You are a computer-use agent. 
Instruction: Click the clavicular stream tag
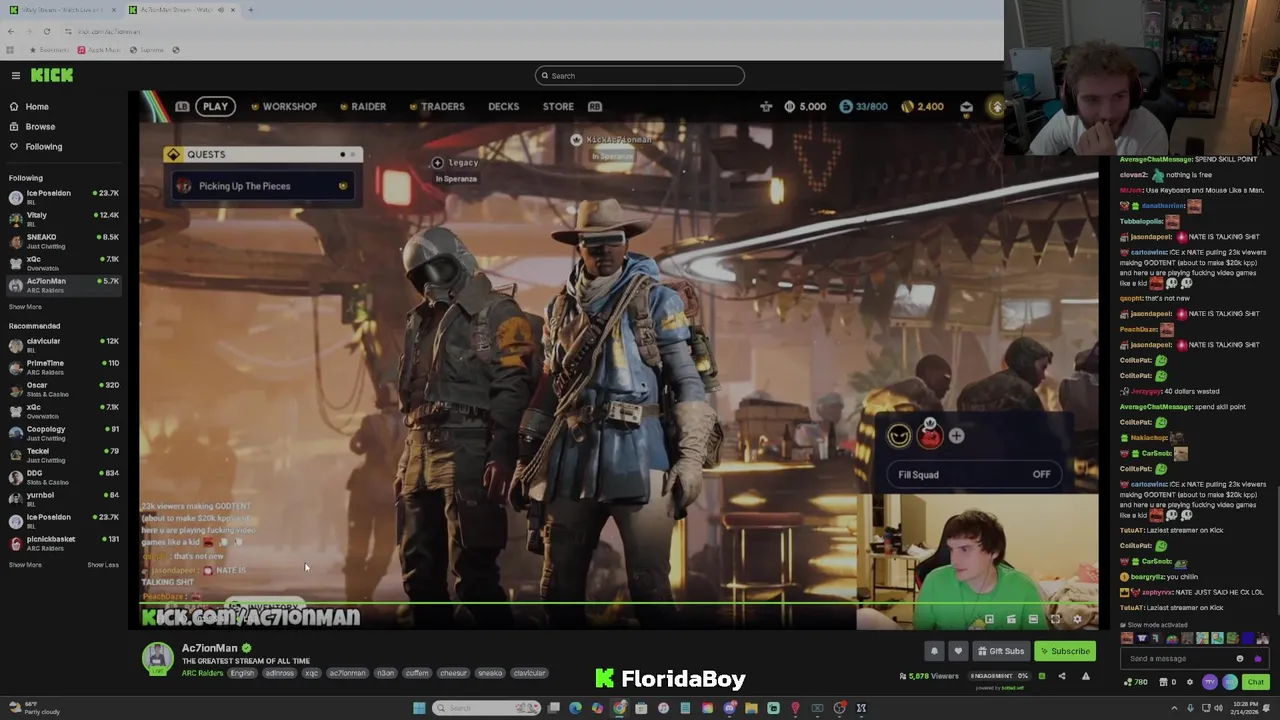click(x=529, y=673)
